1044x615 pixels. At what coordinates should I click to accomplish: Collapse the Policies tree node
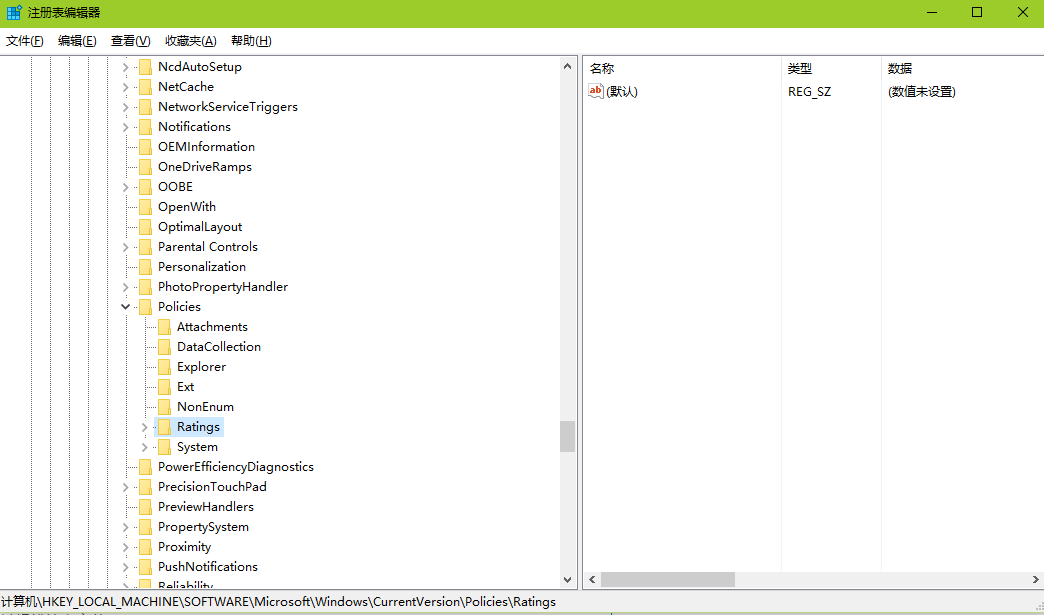(x=126, y=307)
